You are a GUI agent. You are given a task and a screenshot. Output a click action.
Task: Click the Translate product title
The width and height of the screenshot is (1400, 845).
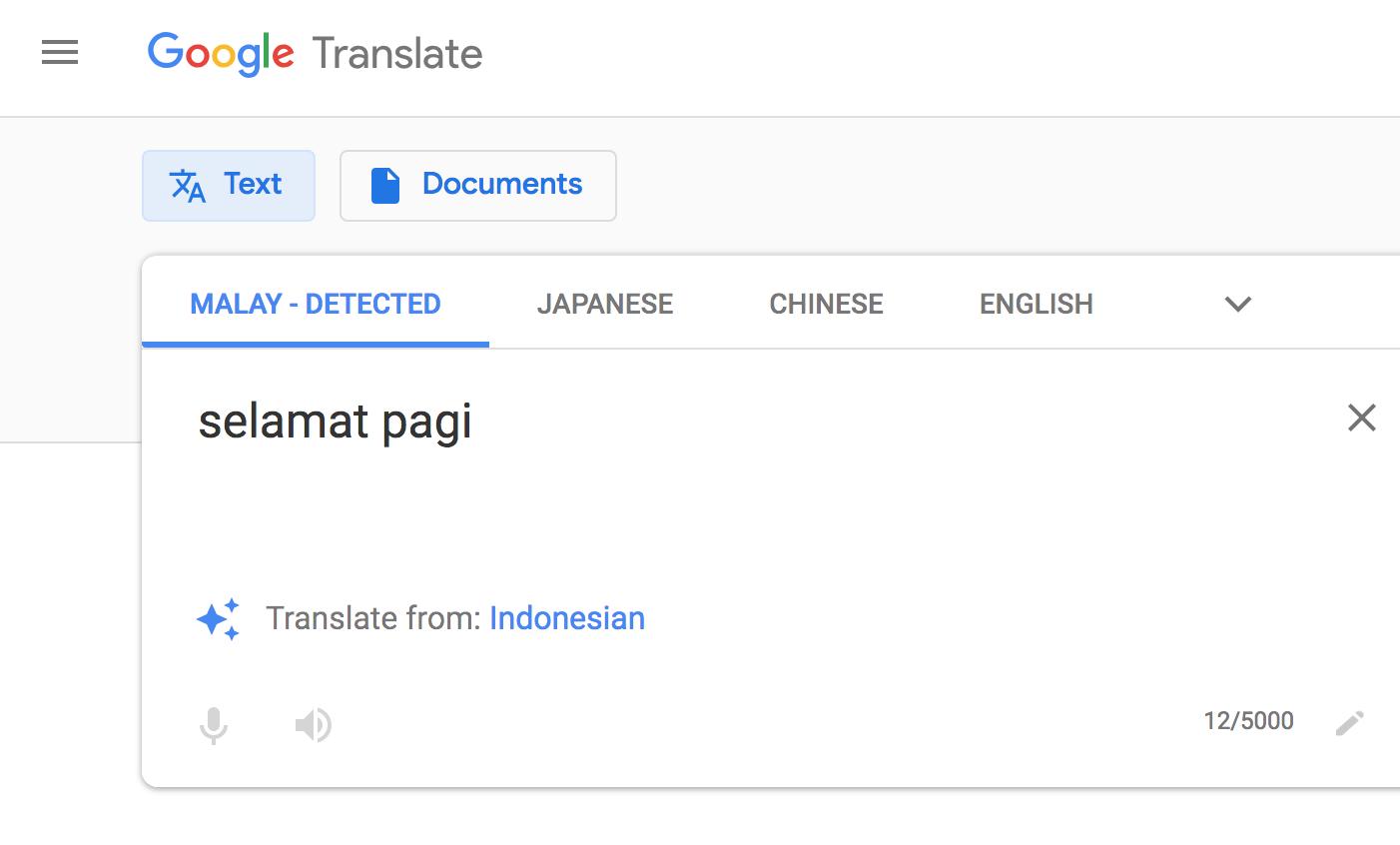point(397,54)
